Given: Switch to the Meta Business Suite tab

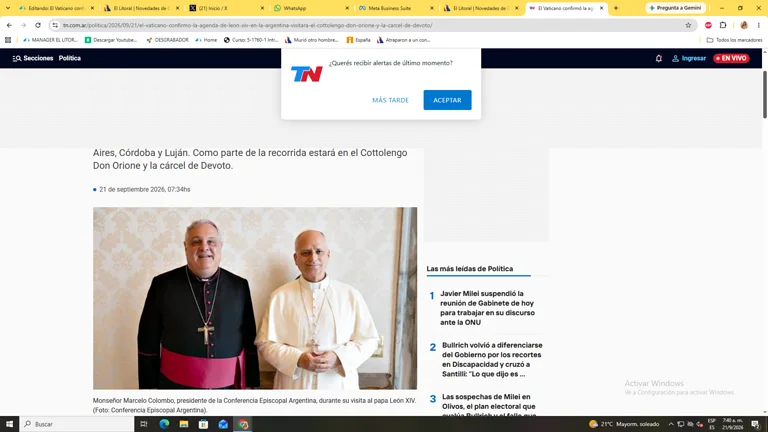Looking at the screenshot, I should (x=396, y=8).
